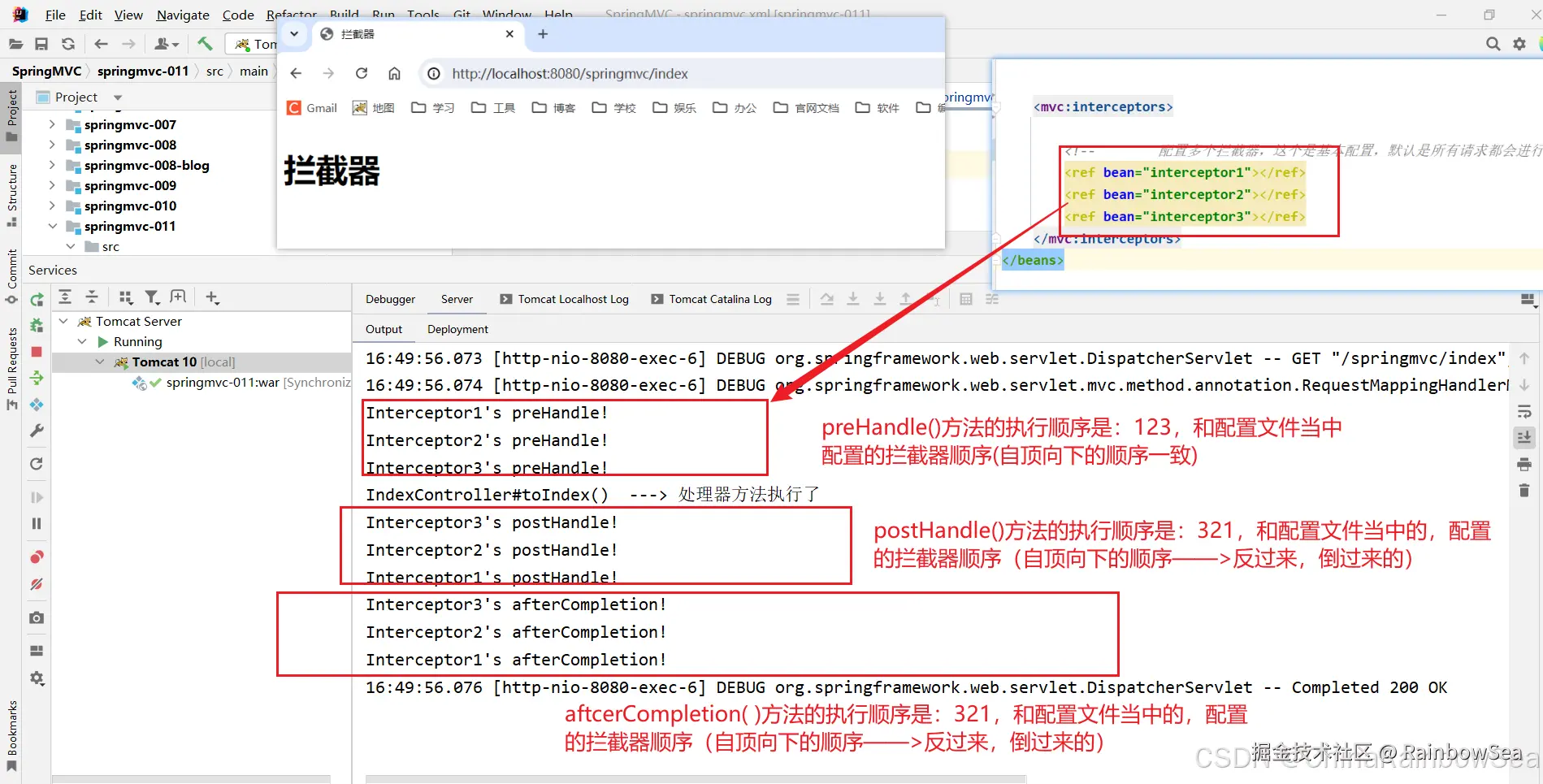Open the Gmail bookmark

[312, 108]
